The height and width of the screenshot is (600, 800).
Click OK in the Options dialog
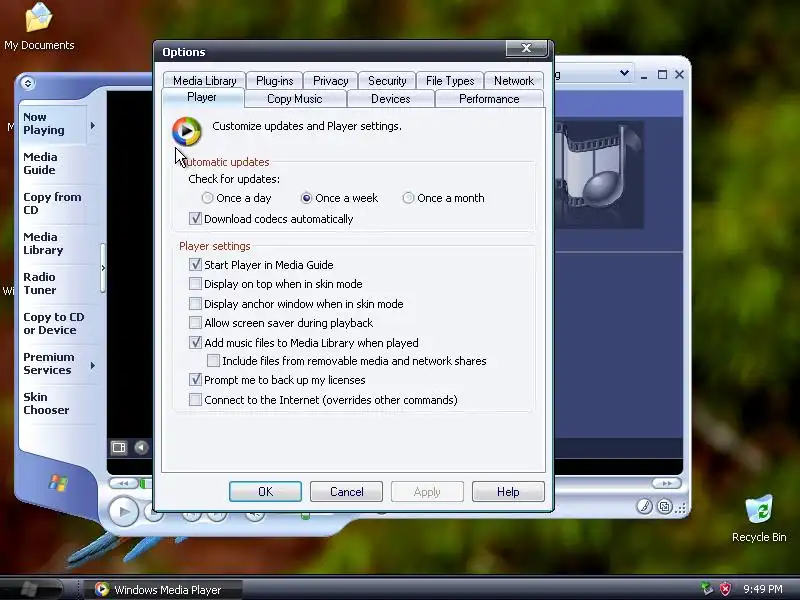click(265, 492)
